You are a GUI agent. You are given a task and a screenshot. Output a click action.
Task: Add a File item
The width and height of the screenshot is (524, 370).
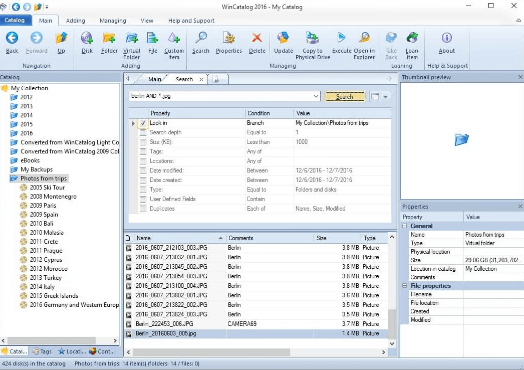tap(152, 42)
